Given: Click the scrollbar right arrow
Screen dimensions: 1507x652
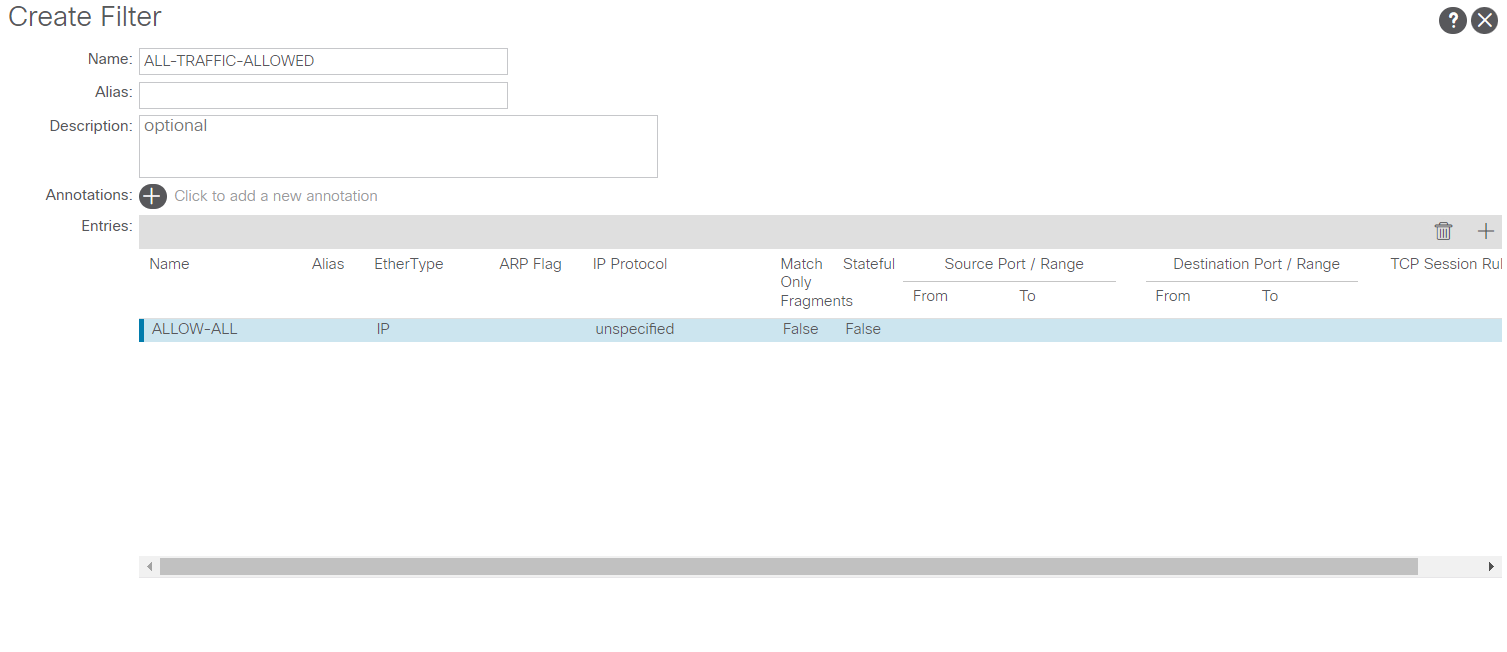Looking at the screenshot, I should coord(1491,567).
